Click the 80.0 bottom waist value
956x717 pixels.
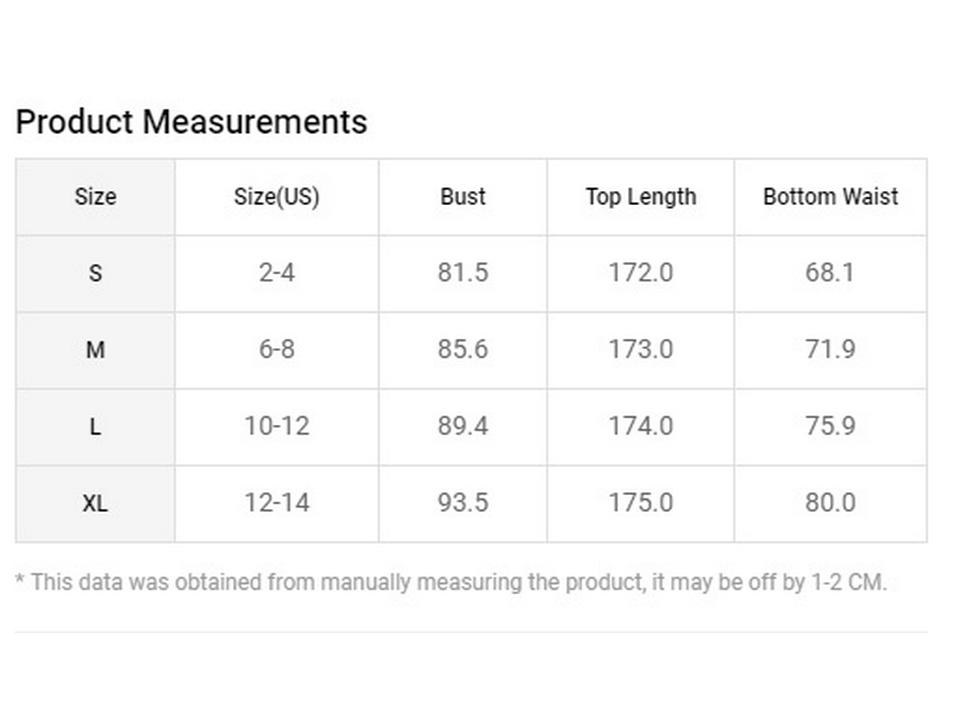830,503
